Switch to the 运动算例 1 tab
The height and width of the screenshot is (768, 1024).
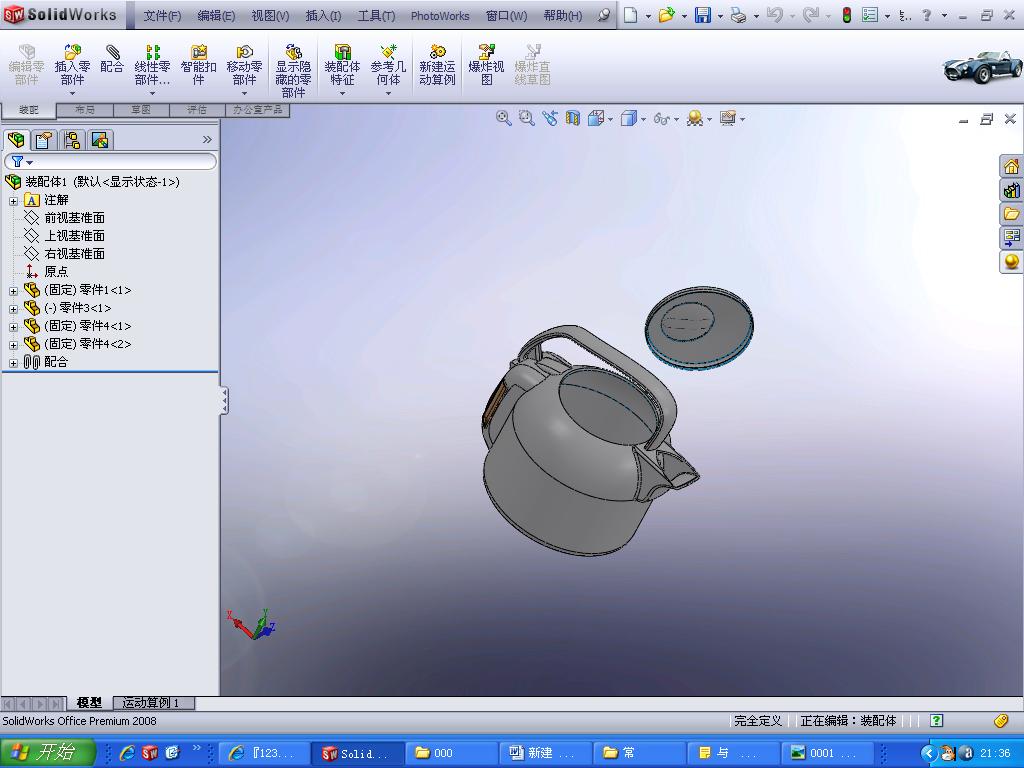(x=153, y=703)
